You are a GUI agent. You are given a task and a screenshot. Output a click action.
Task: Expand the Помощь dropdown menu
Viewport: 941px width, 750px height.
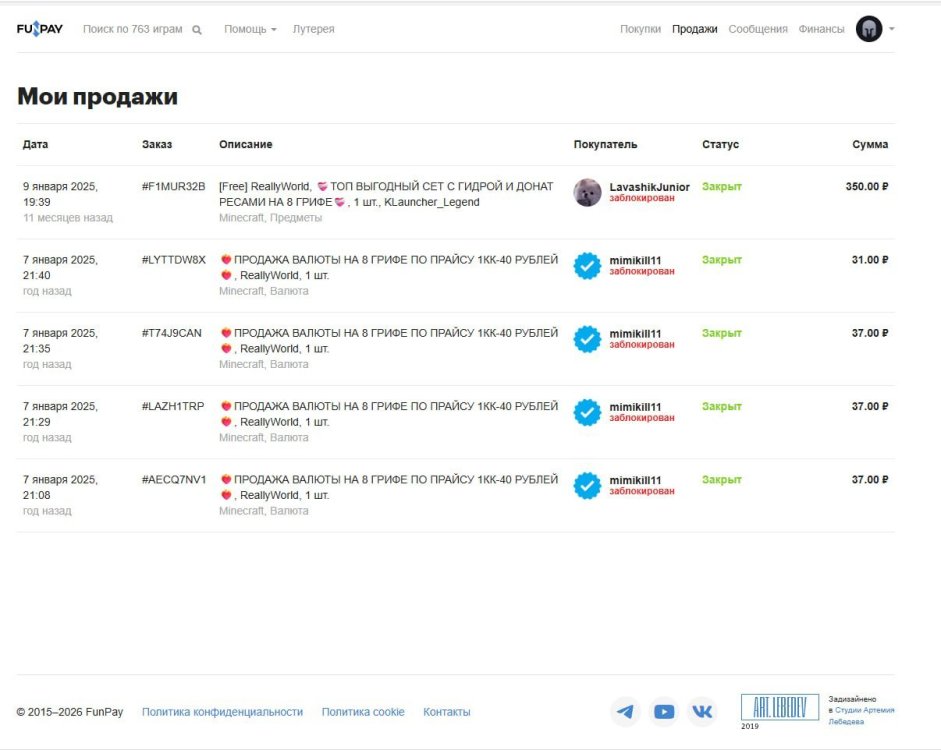[x=250, y=29]
